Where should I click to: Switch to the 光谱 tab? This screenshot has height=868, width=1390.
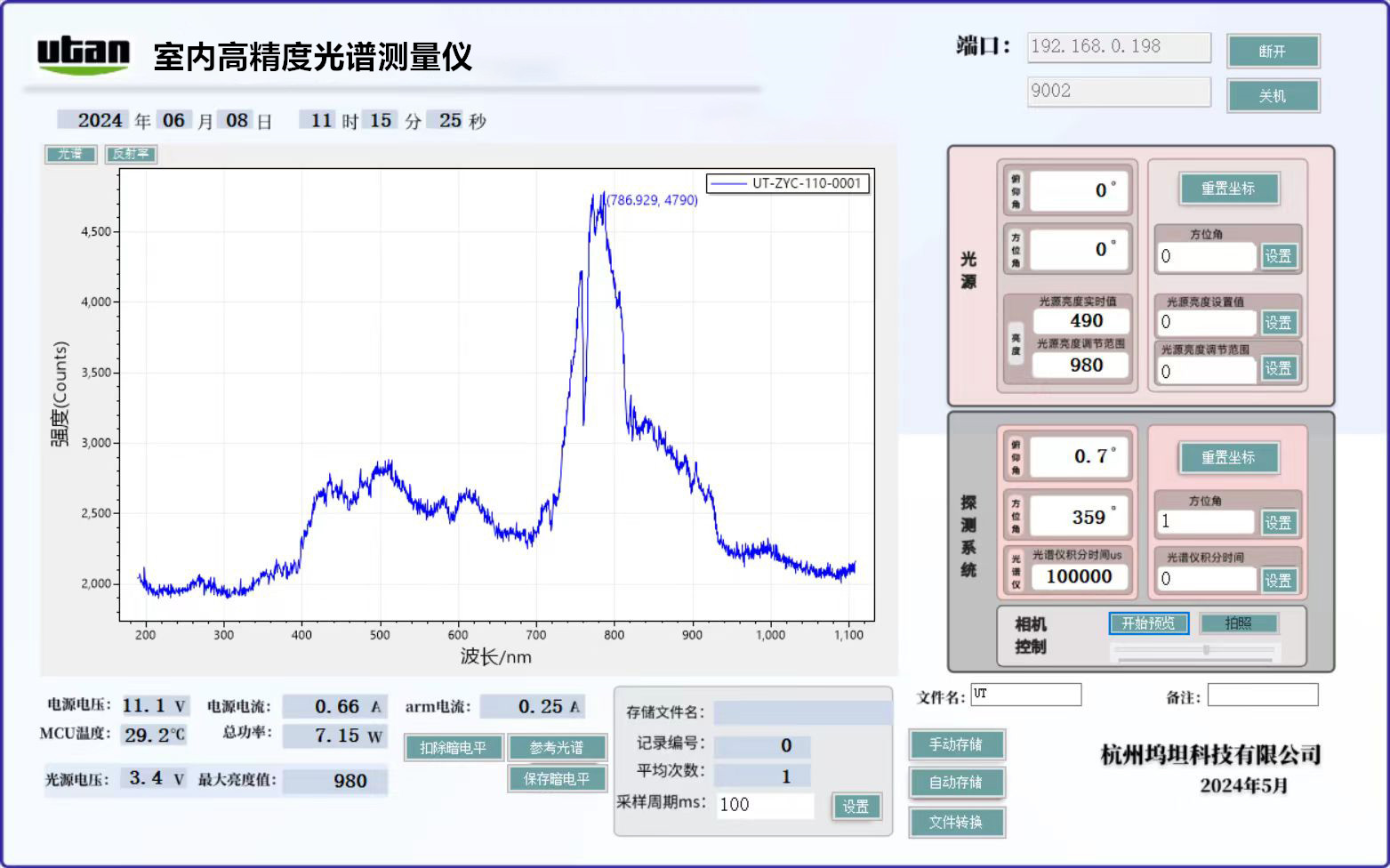pyautogui.click(x=70, y=154)
